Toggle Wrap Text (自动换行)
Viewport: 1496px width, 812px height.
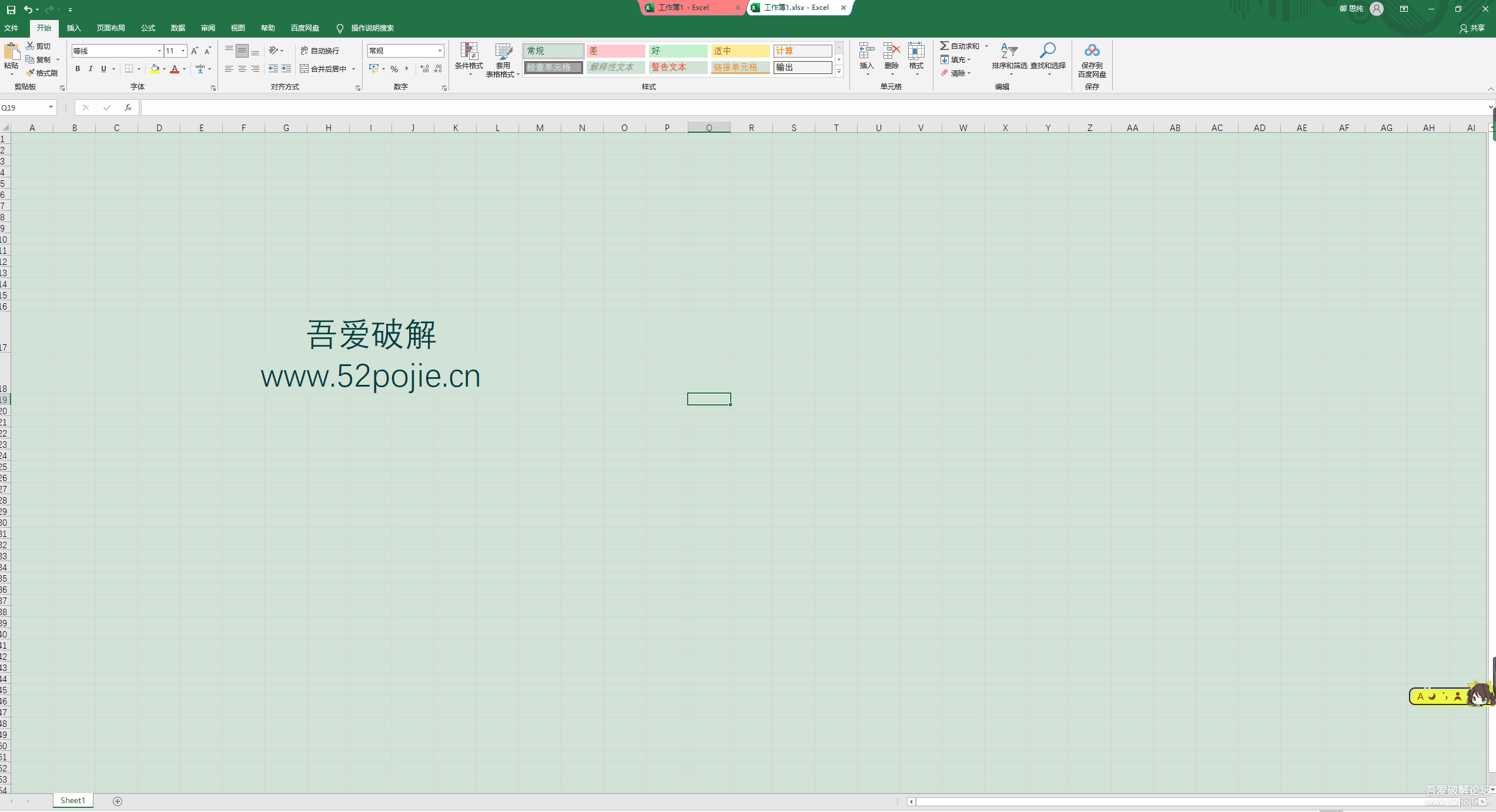pyautogui.click(x=320, y=51)
